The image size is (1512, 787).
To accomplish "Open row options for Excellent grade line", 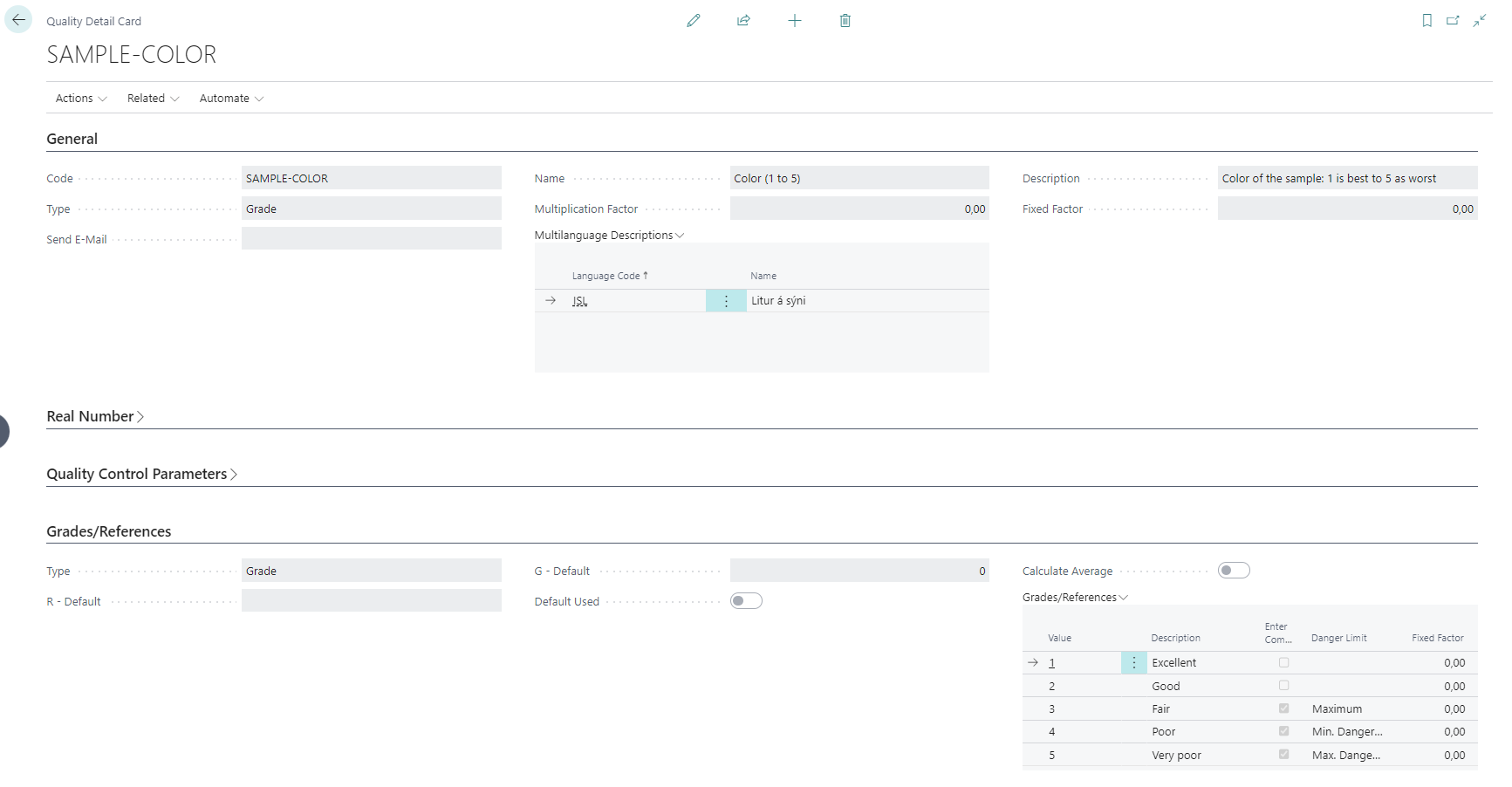I will [1133, 663].
